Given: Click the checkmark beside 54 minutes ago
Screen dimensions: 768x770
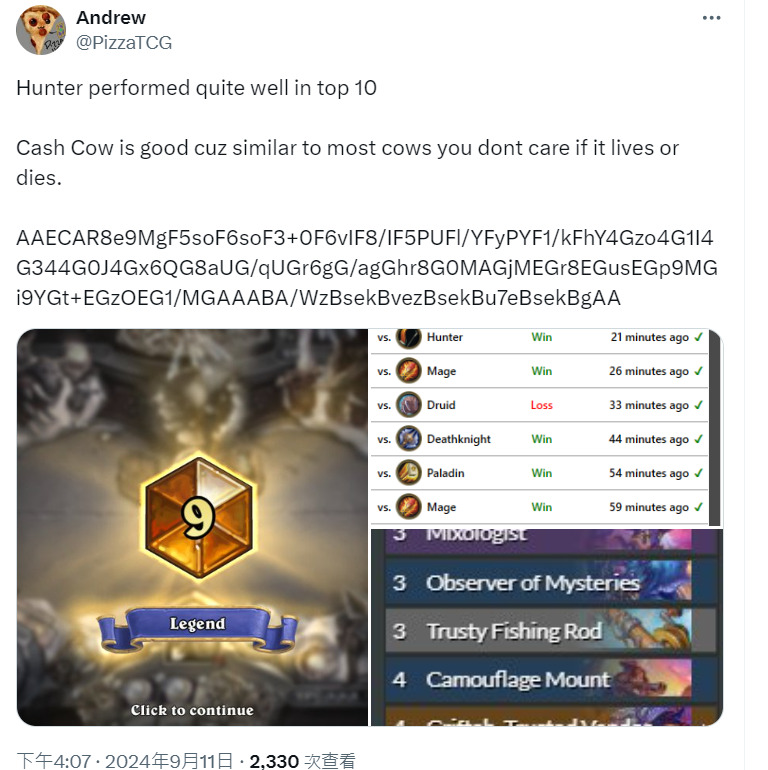Looking at the screenshot, I should (699, 473).
